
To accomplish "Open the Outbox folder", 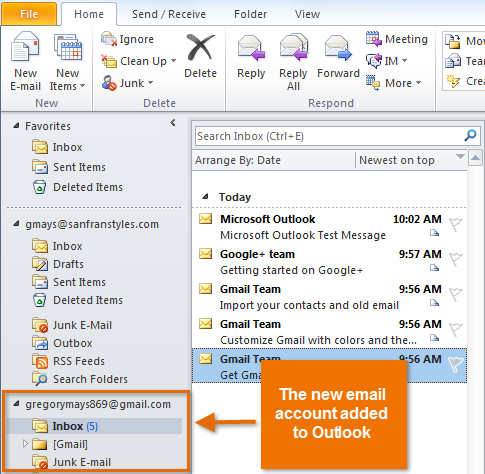I will click(62, 343).
